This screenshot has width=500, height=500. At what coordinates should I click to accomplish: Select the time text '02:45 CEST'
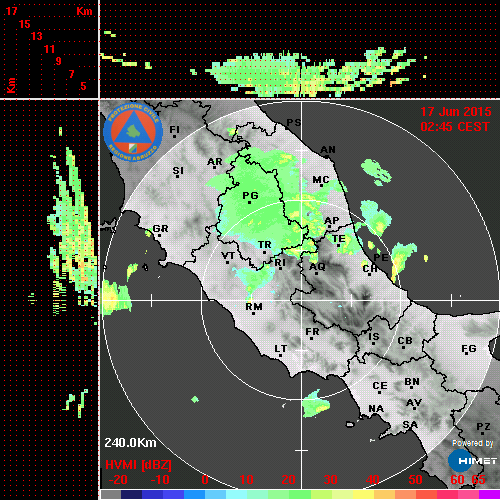coord(455,127)
